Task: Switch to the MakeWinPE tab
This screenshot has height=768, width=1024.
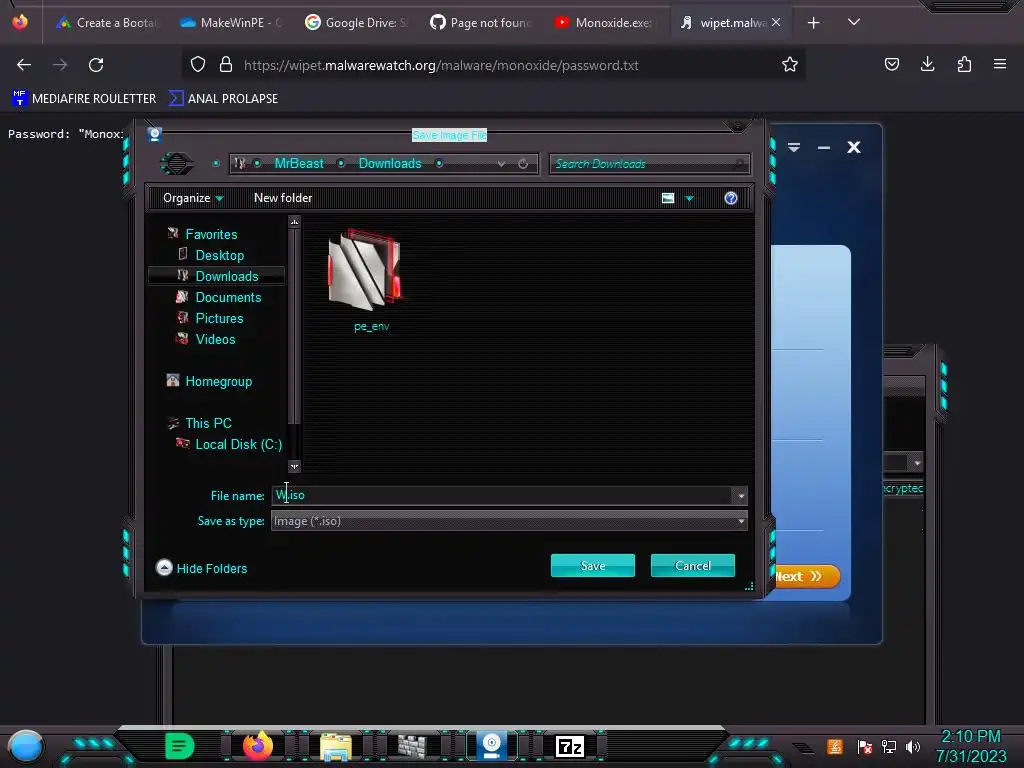Action: (231, 23)
